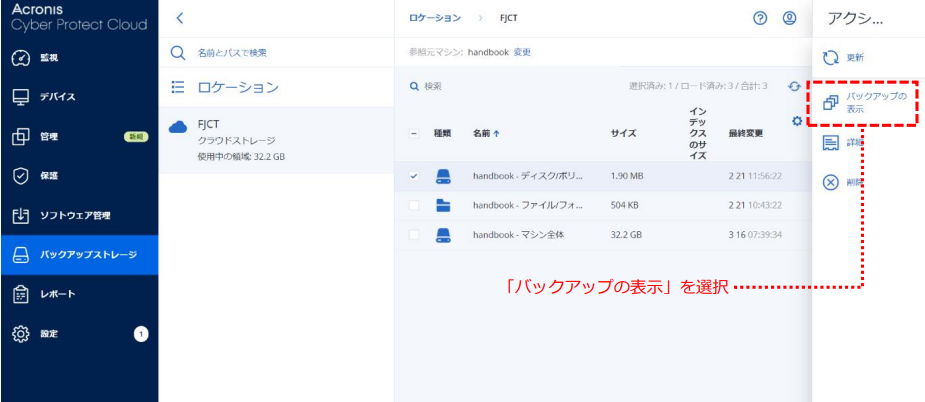Toggle the select-all header checkbox
Viewport: 925px width, 402px height.
(414, 133)
